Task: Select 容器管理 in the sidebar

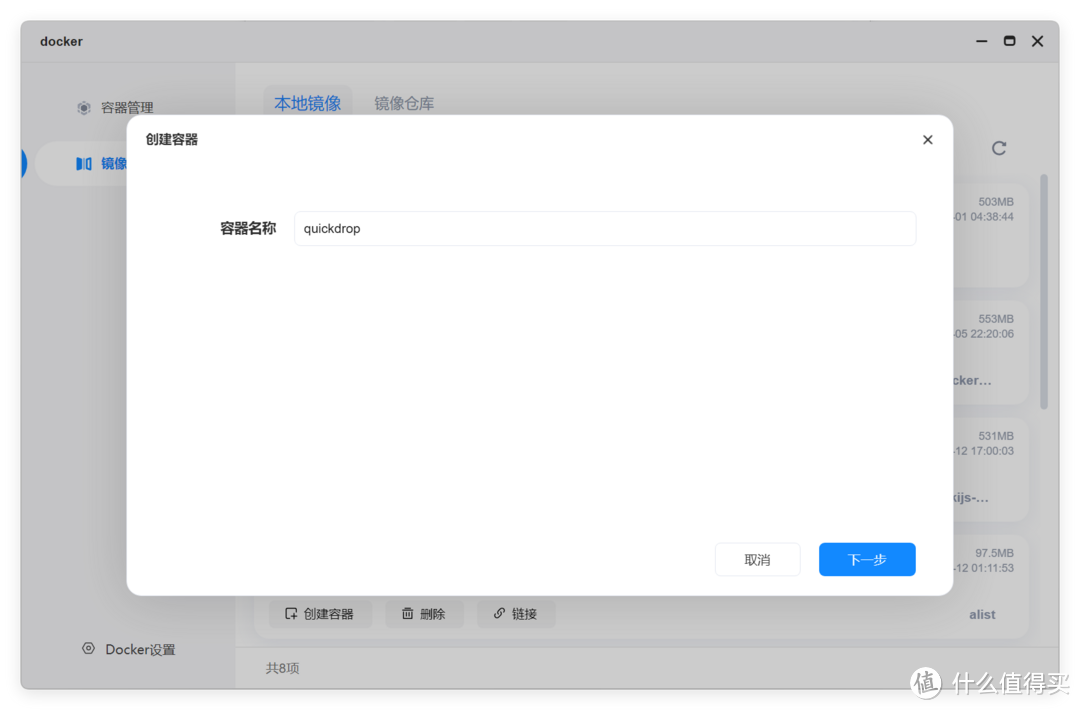Action: click(120, 107)
